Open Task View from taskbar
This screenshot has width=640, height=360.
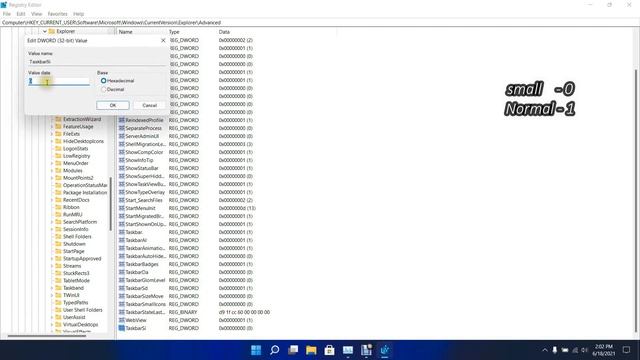tap(293, 350)
